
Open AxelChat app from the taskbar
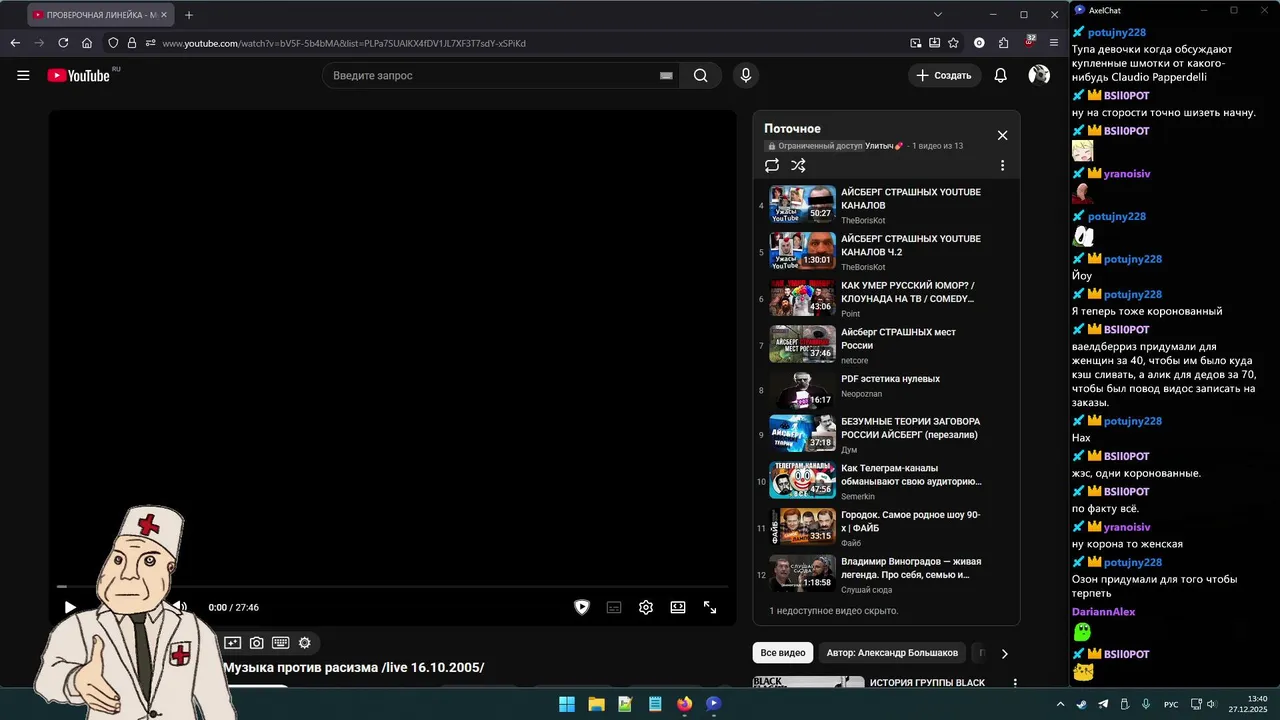713,704
